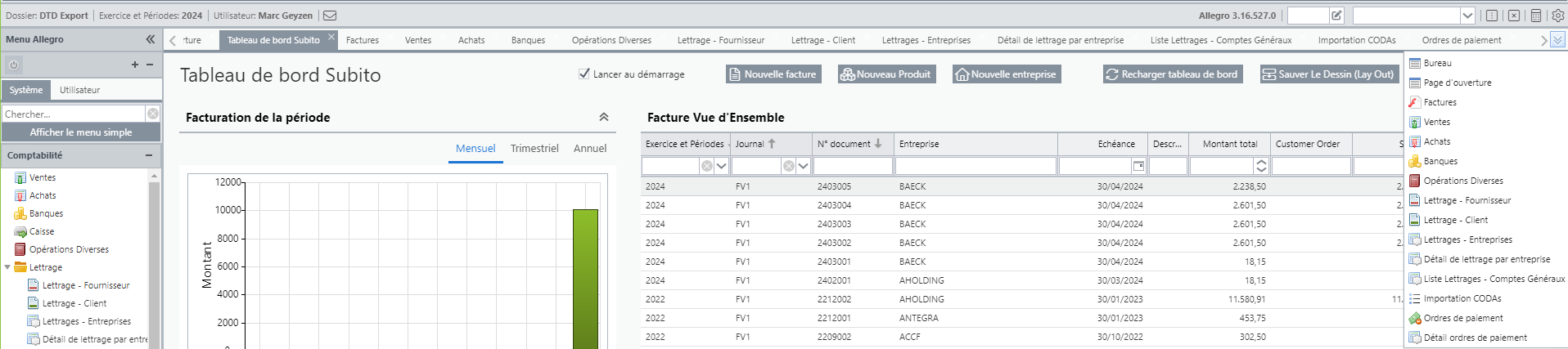This screenshot has height=349, width=1568.
Task: Click Nouveau Produit button
Action: [886, 74]
